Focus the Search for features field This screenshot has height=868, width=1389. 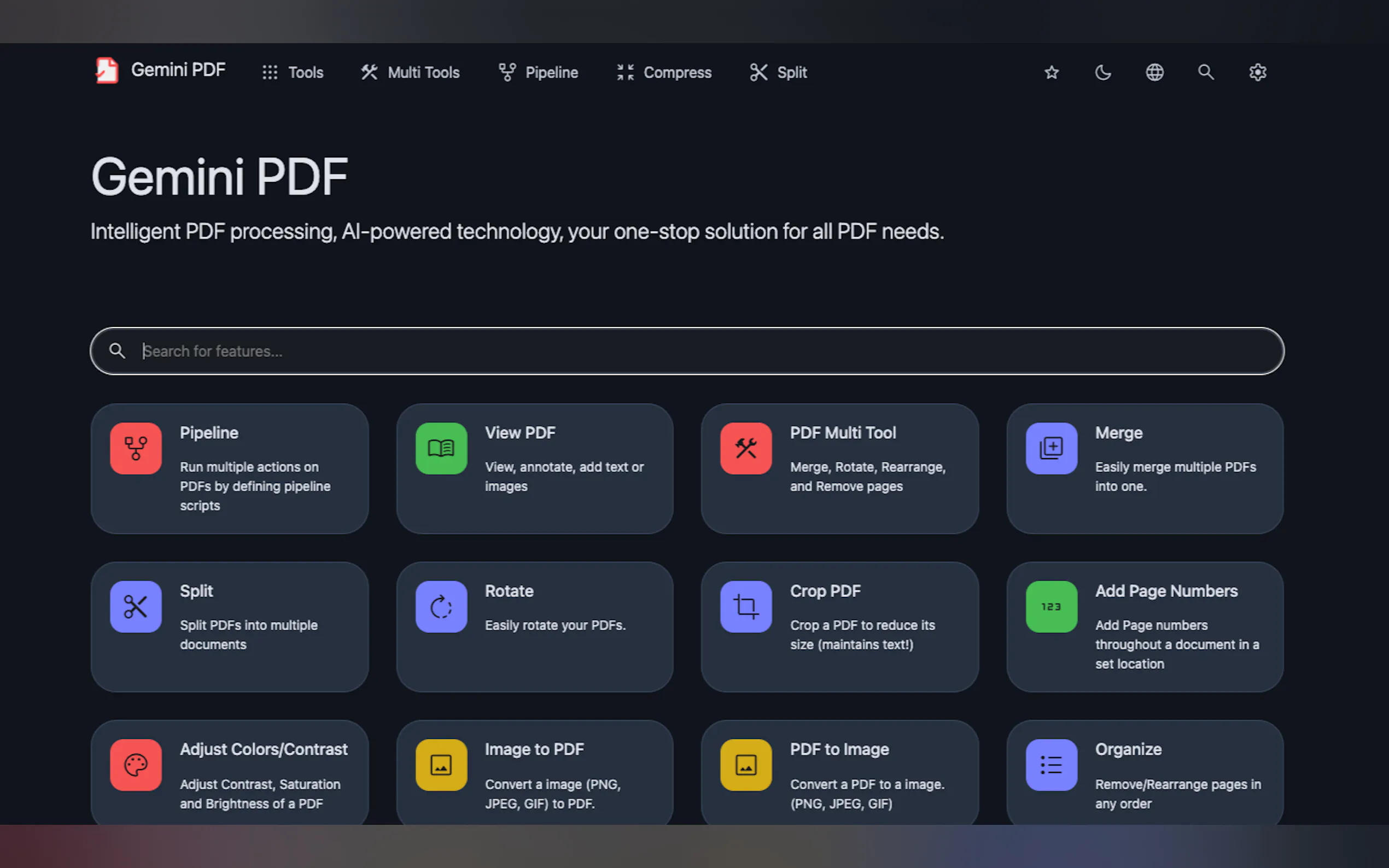click(x=687, y=351)
